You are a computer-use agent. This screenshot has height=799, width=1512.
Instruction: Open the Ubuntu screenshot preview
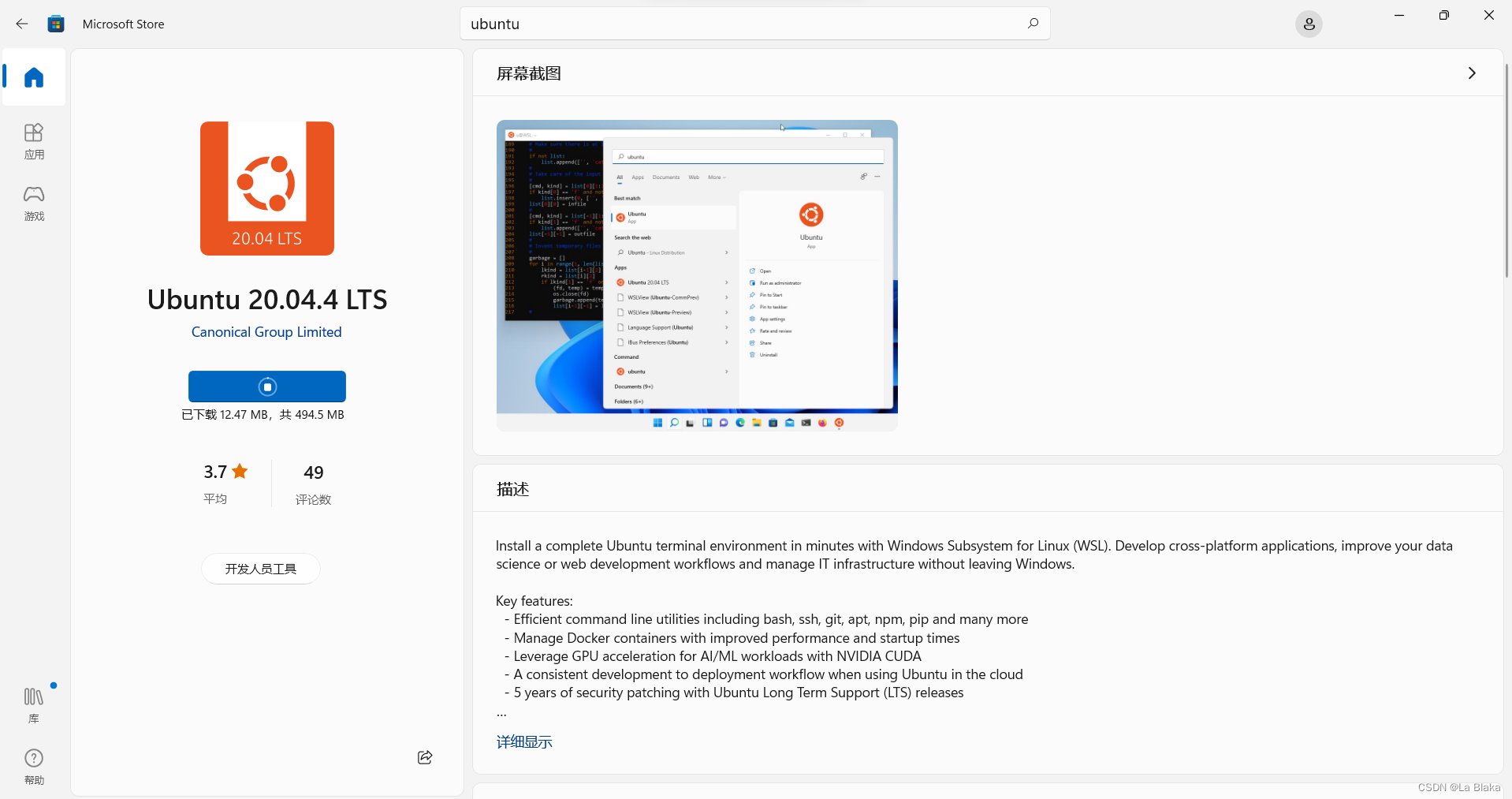click(x=696, y=276)
